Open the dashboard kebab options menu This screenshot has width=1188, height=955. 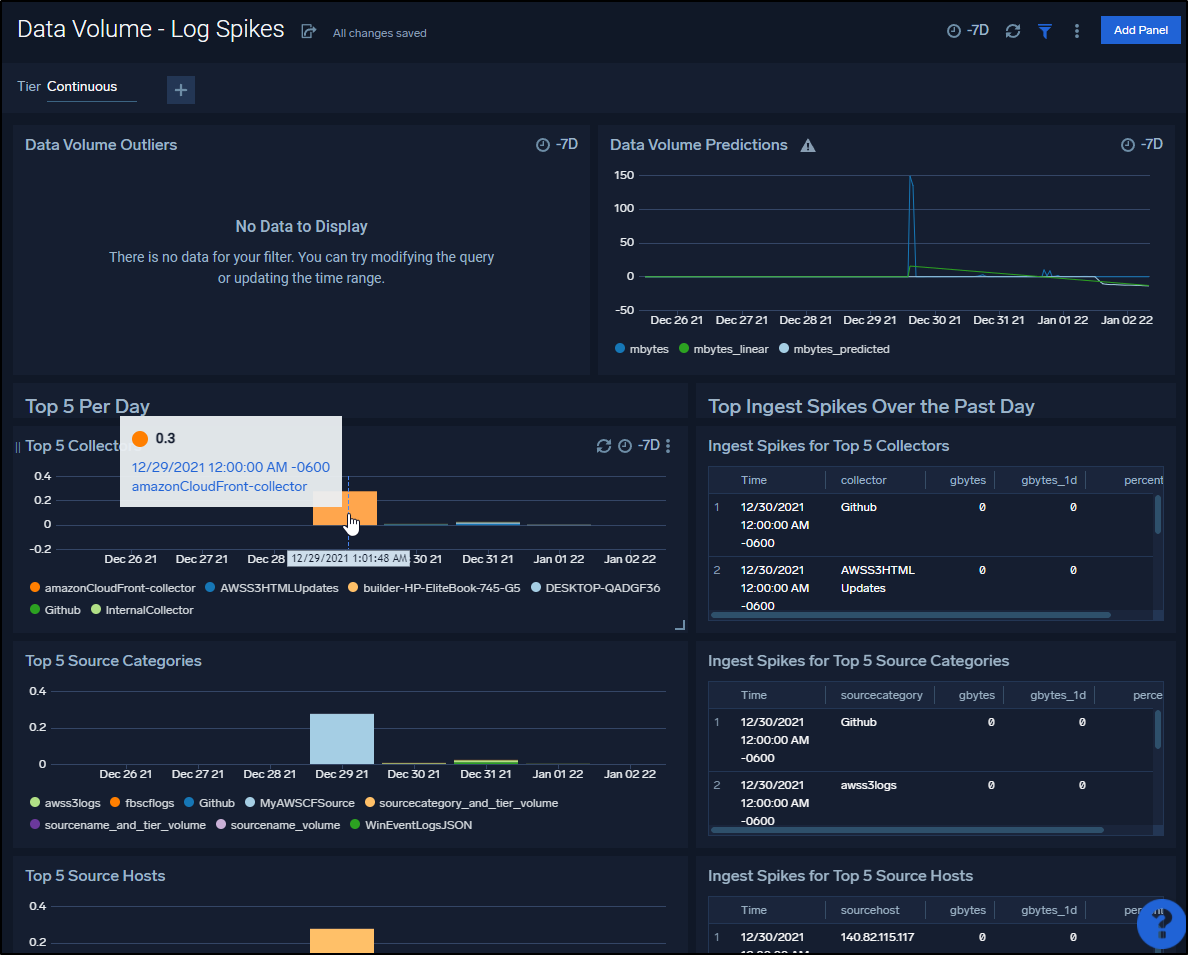1077,31
